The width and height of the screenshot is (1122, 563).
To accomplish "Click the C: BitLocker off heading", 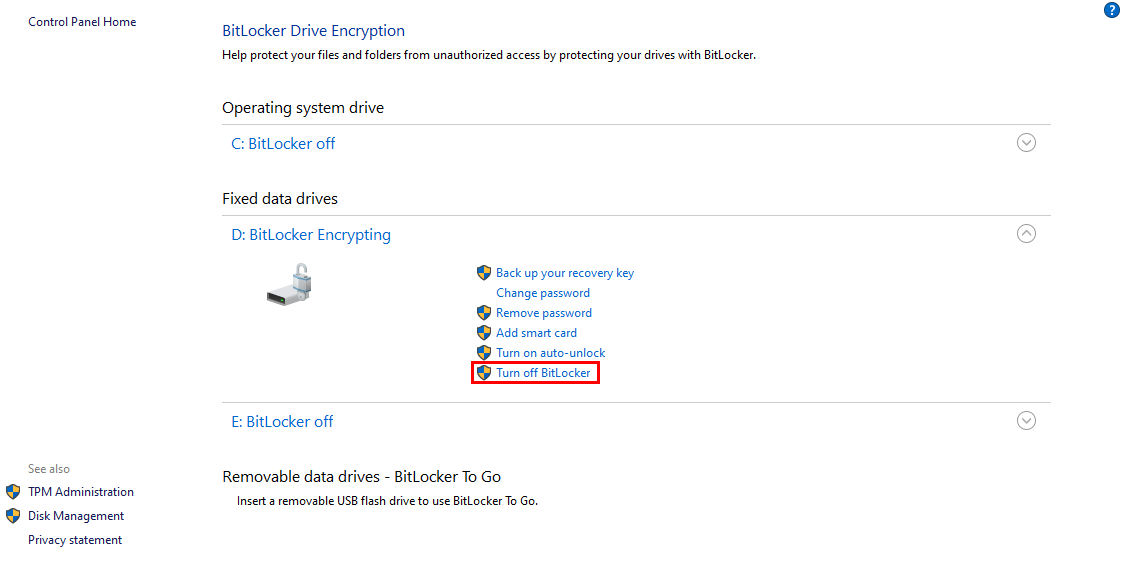I will (x=283, y=144).
